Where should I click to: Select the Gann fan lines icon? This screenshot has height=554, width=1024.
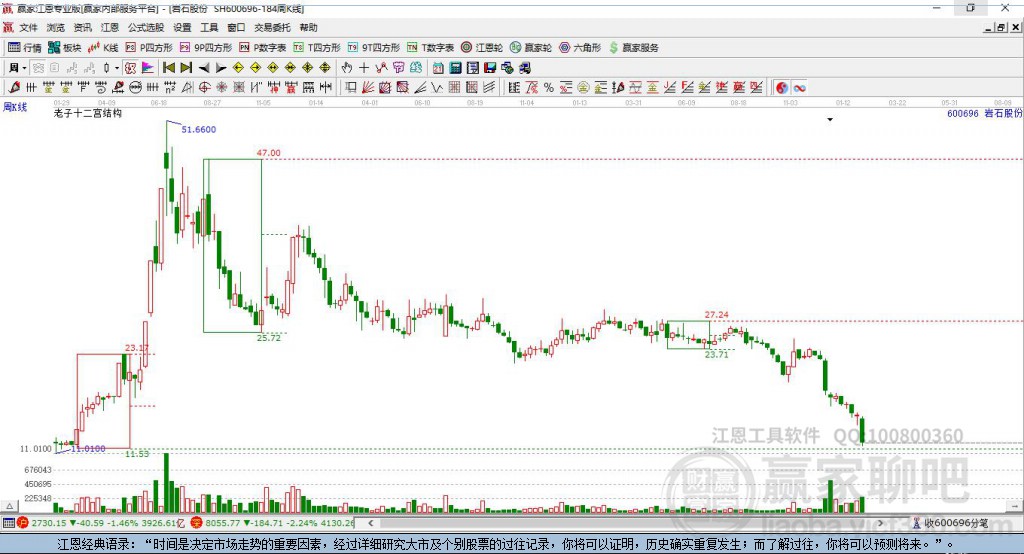point(368,88)
